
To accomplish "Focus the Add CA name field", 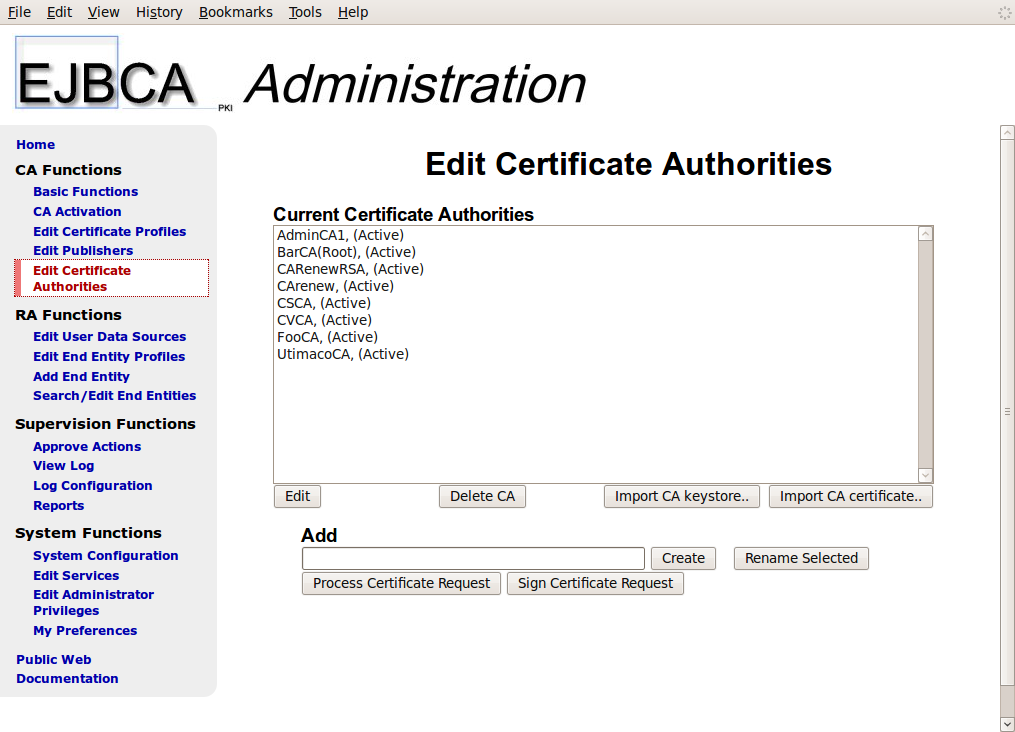I will point(473,558).
